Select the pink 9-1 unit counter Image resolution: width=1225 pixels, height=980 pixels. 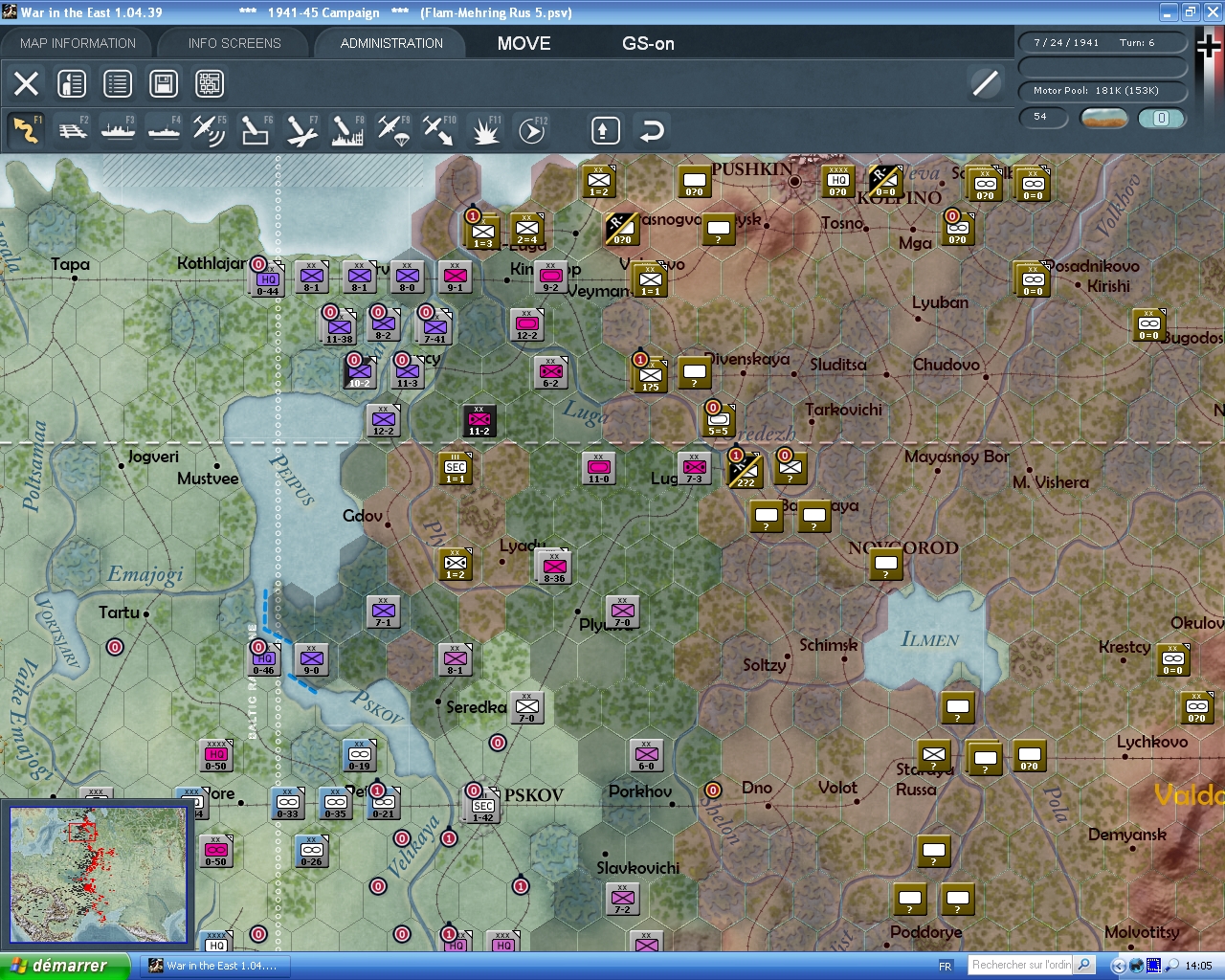455,277
